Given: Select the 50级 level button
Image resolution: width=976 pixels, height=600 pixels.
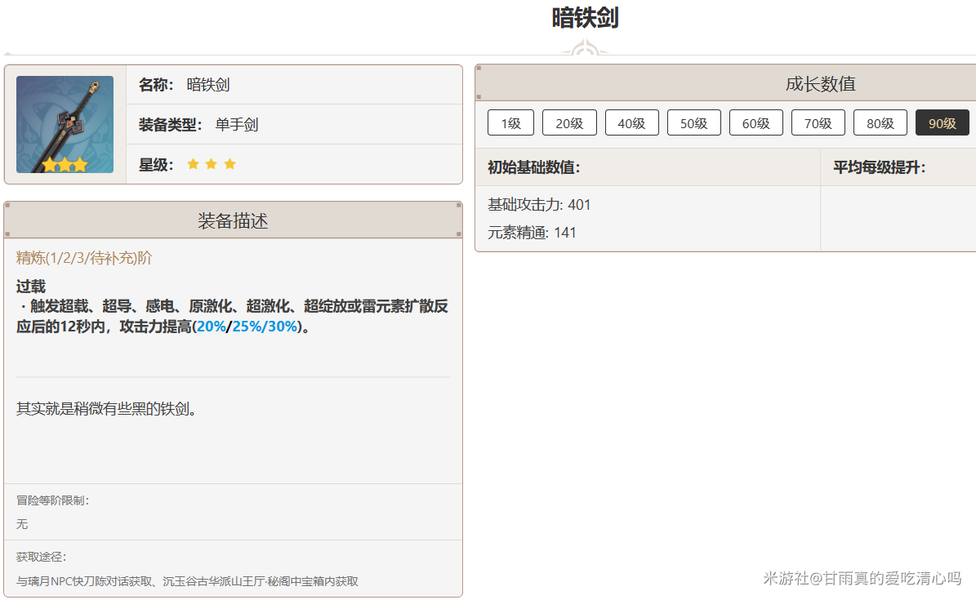Looking at the screenshot, I should [x=693, y=123].
